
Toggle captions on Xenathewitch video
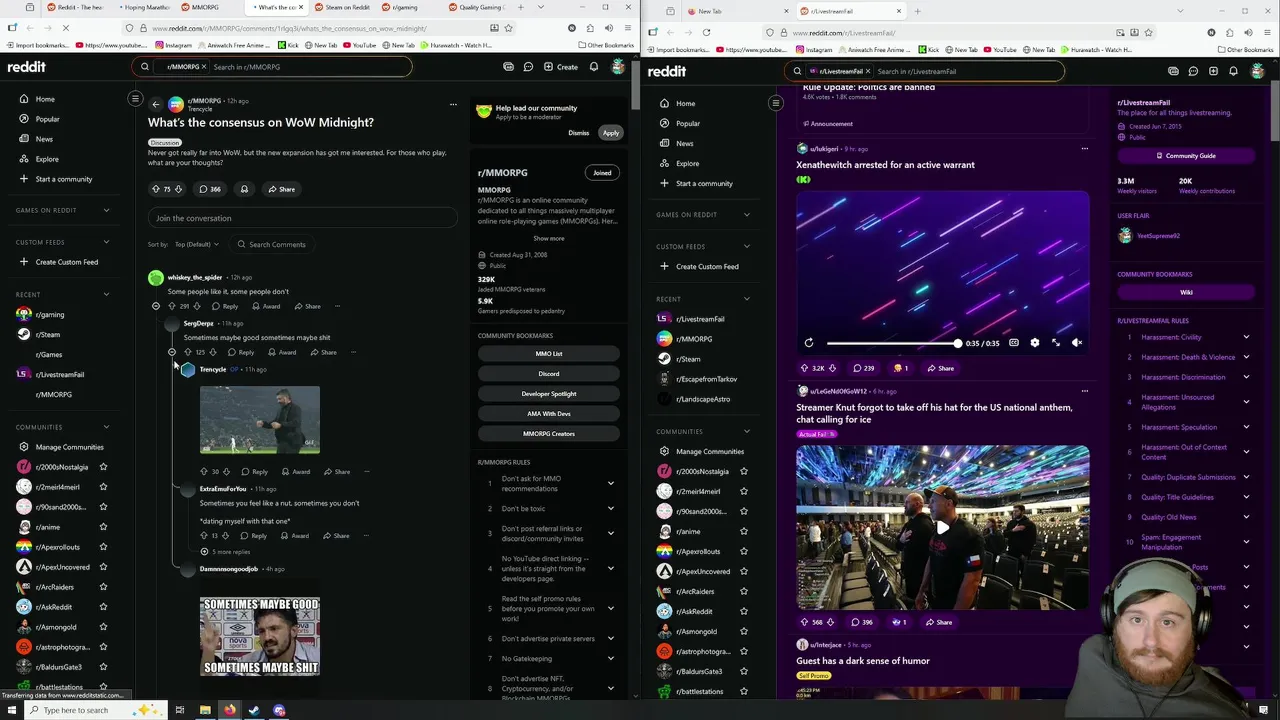pos(1014,343)
